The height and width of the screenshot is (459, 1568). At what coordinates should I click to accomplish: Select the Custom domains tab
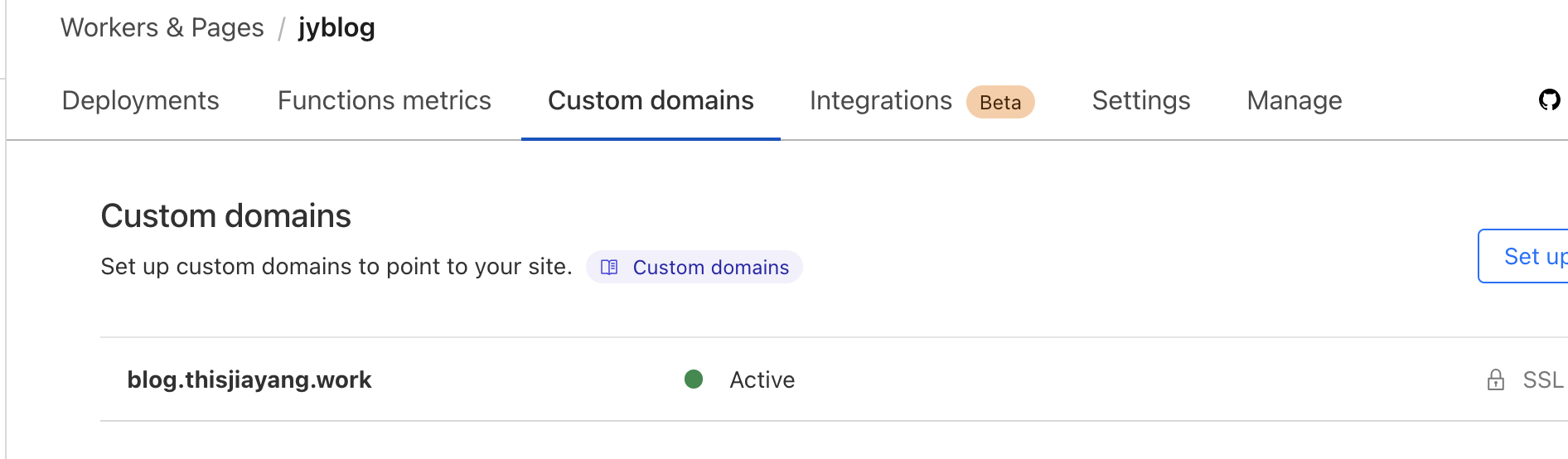coord(651,100)
